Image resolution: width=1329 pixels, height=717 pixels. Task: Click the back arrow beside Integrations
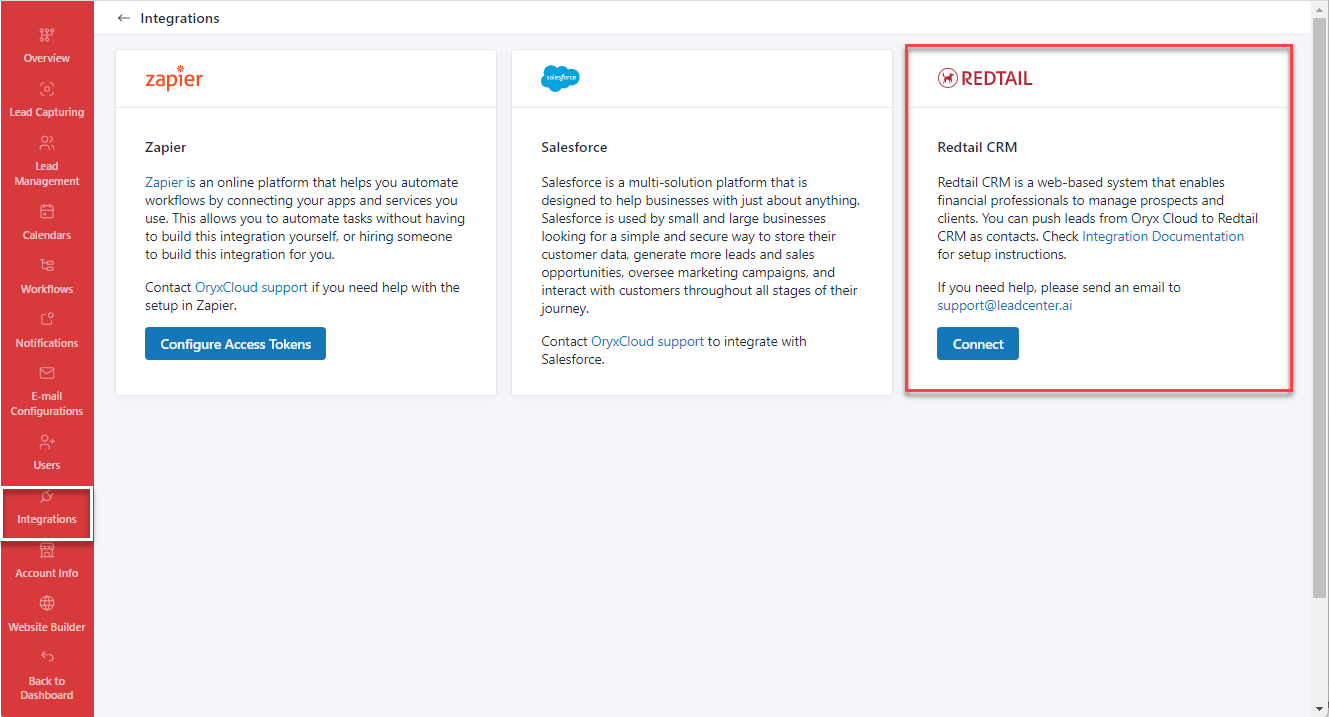coord(124,18)
